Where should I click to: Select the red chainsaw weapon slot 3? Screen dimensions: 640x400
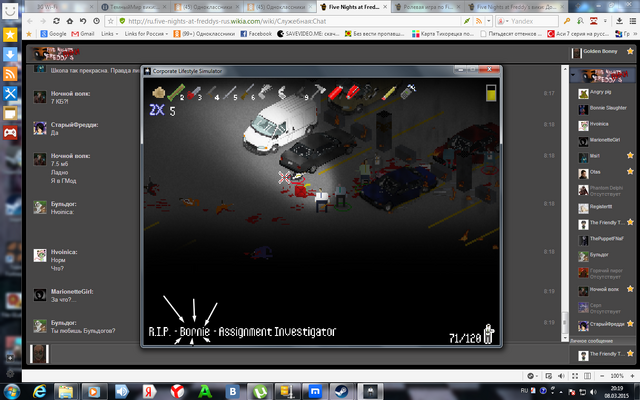(194, 93)
